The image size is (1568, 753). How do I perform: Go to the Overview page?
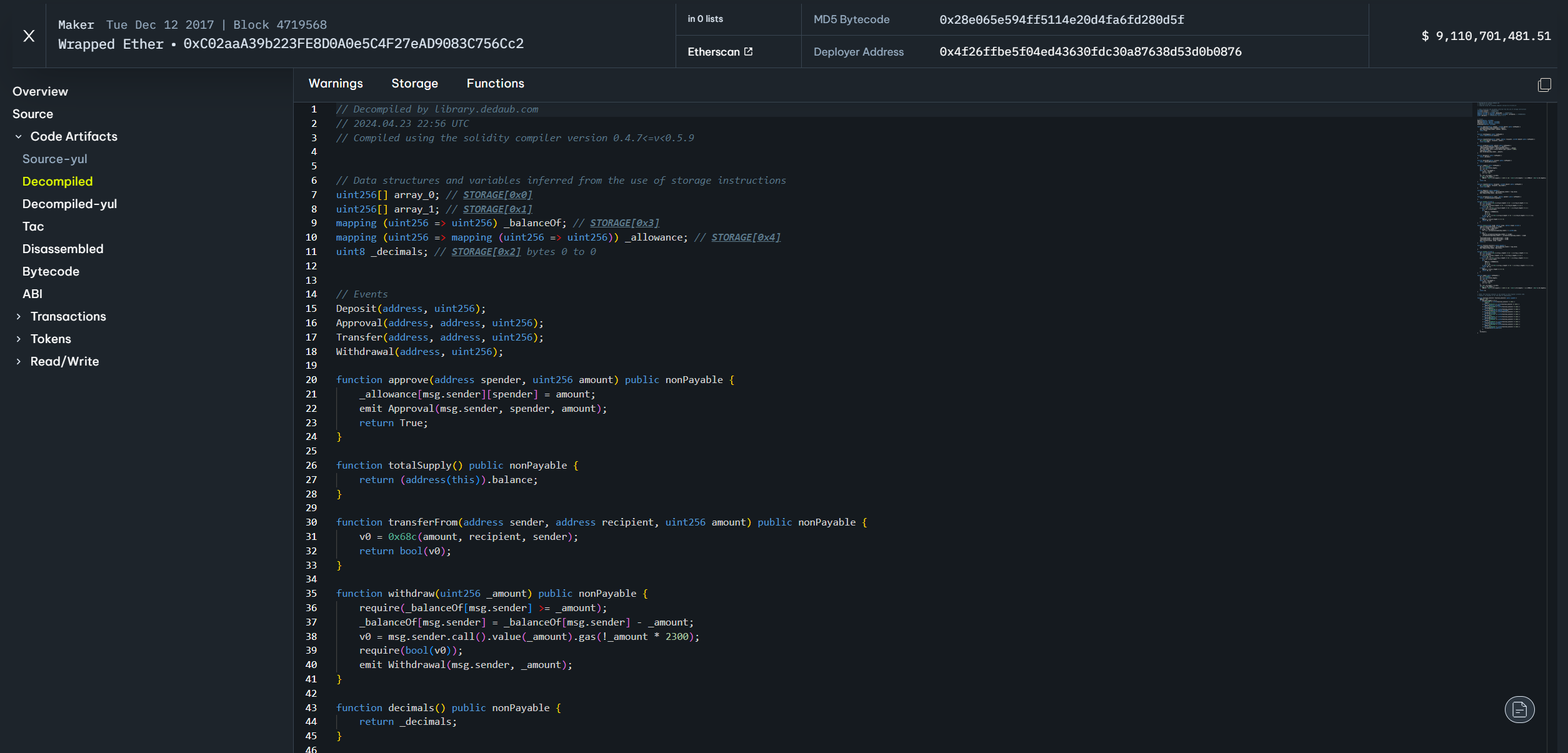(40, 92)
